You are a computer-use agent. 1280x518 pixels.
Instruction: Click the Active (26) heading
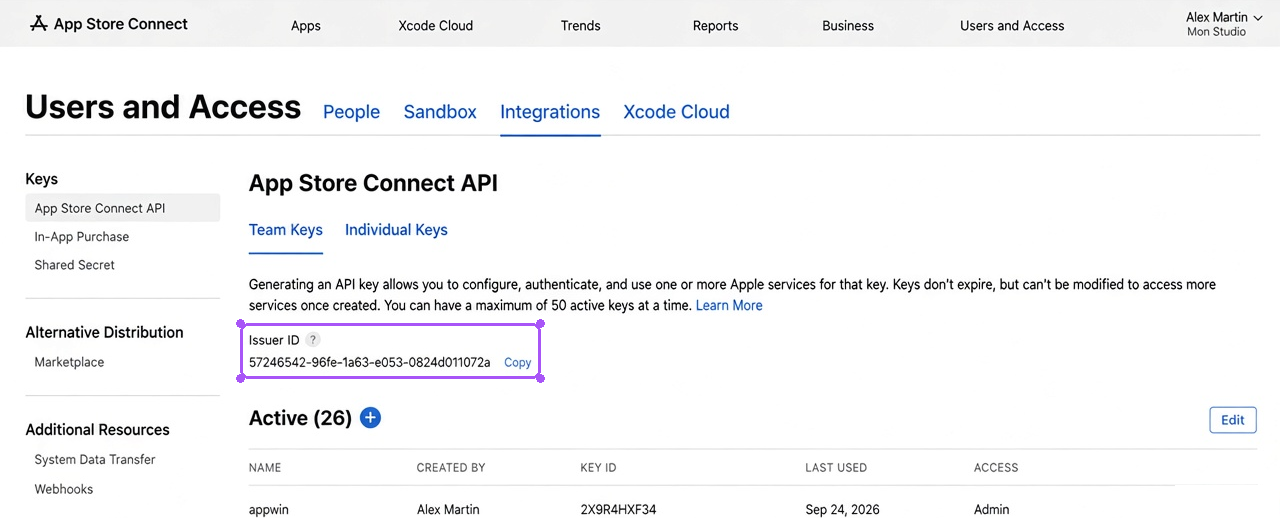tap(300, 418)
